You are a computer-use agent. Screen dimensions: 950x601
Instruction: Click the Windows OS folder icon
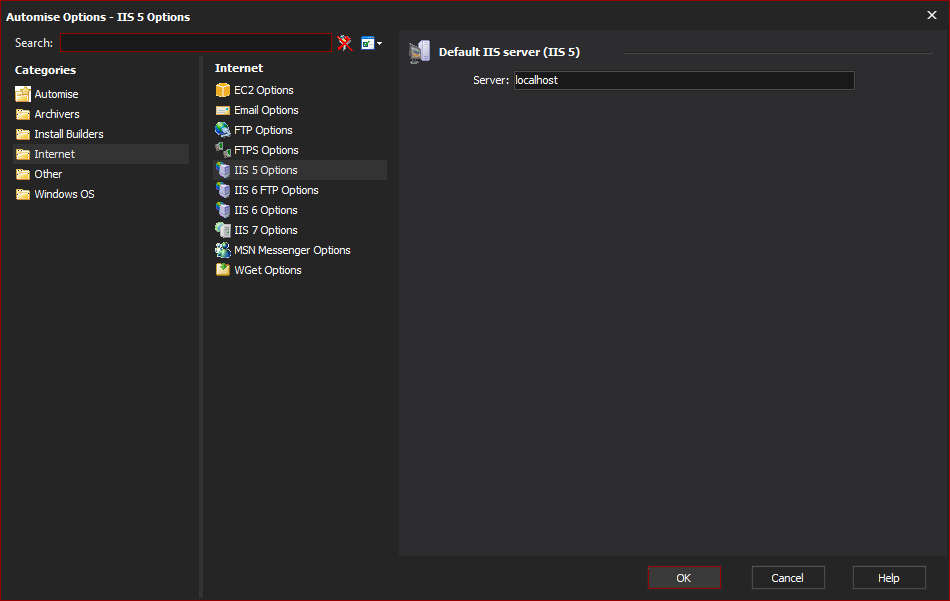(23, 194)
